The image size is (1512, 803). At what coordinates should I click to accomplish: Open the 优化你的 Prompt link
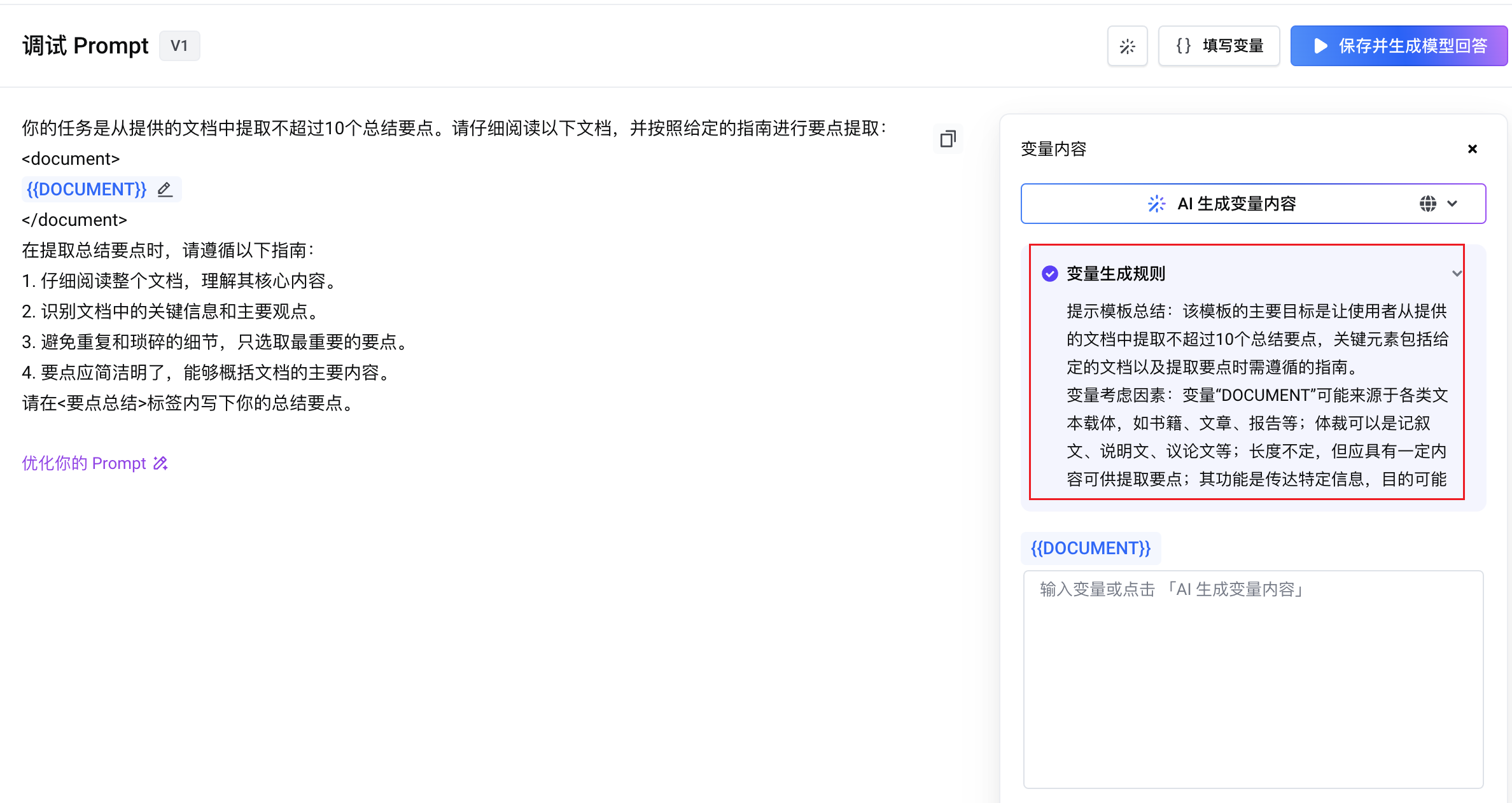(84, 463)
